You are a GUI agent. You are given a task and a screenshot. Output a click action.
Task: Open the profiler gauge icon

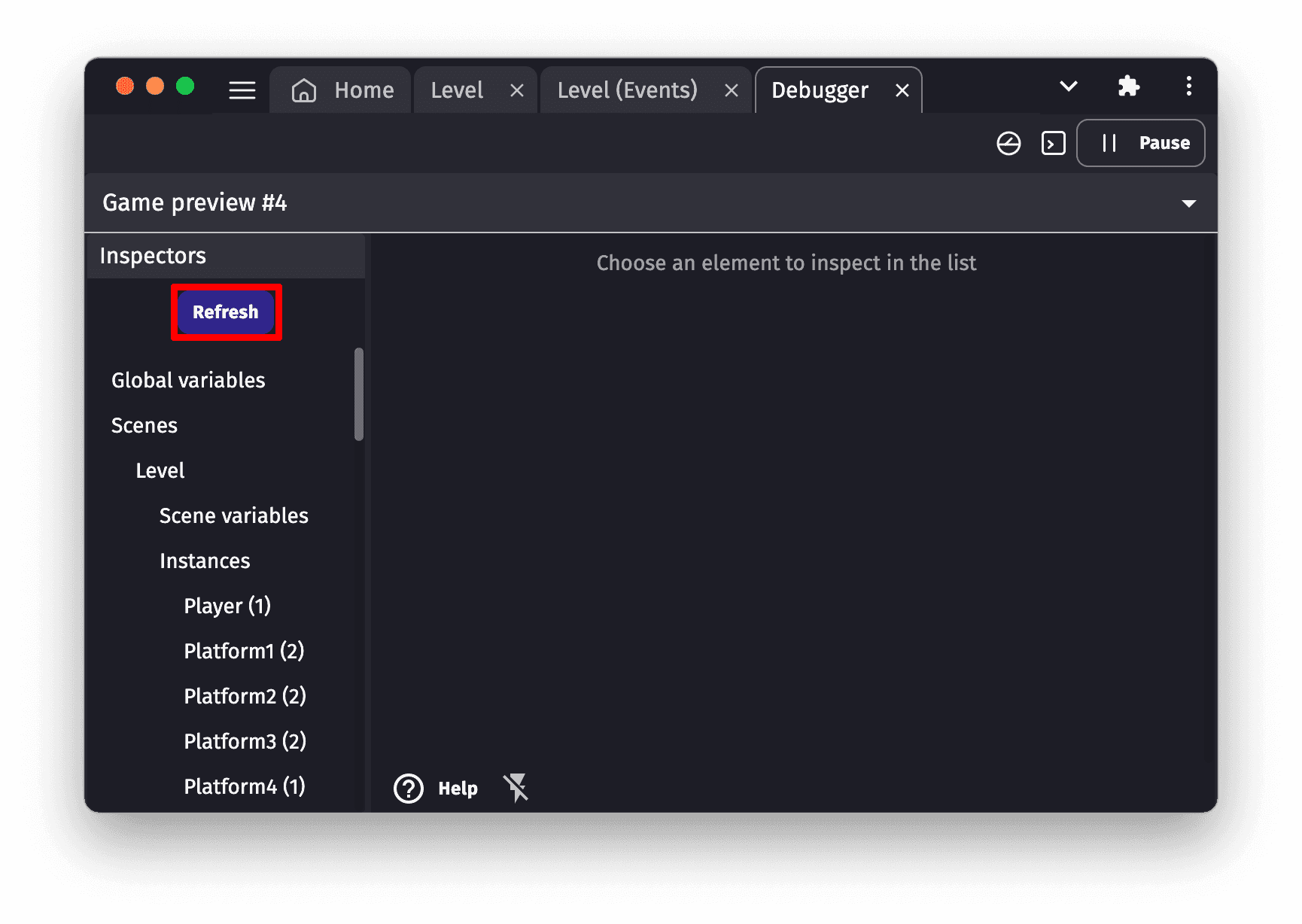(x=1008, y=143)
